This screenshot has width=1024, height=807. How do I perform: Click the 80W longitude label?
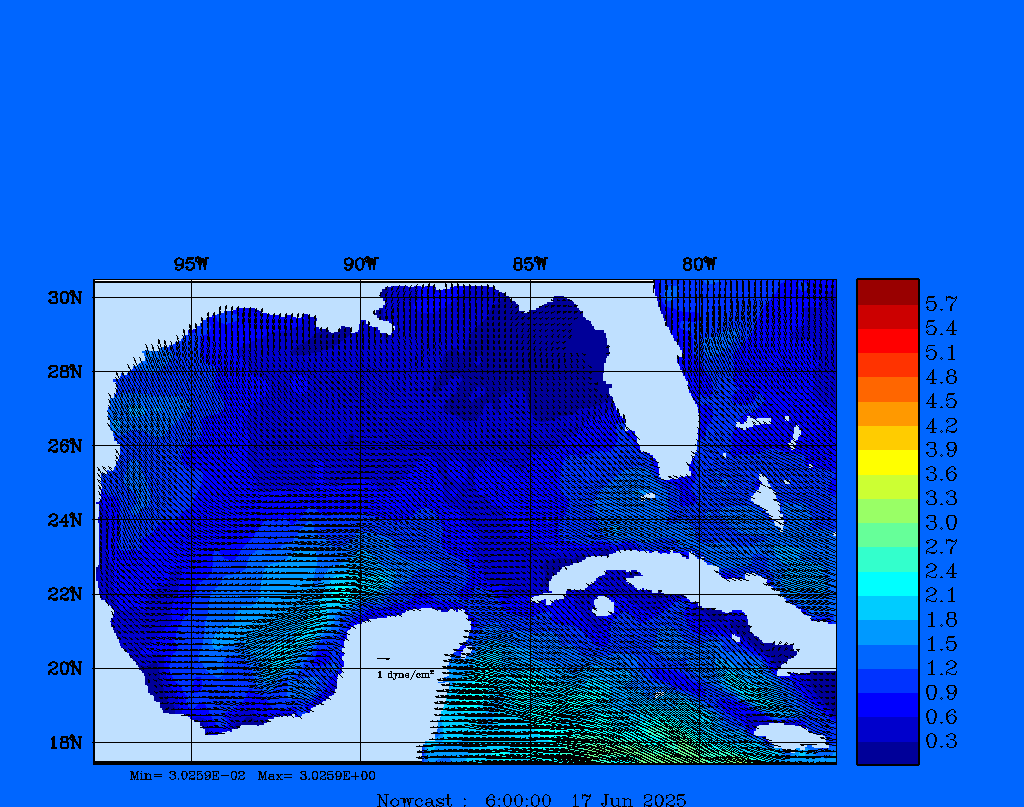699,264
